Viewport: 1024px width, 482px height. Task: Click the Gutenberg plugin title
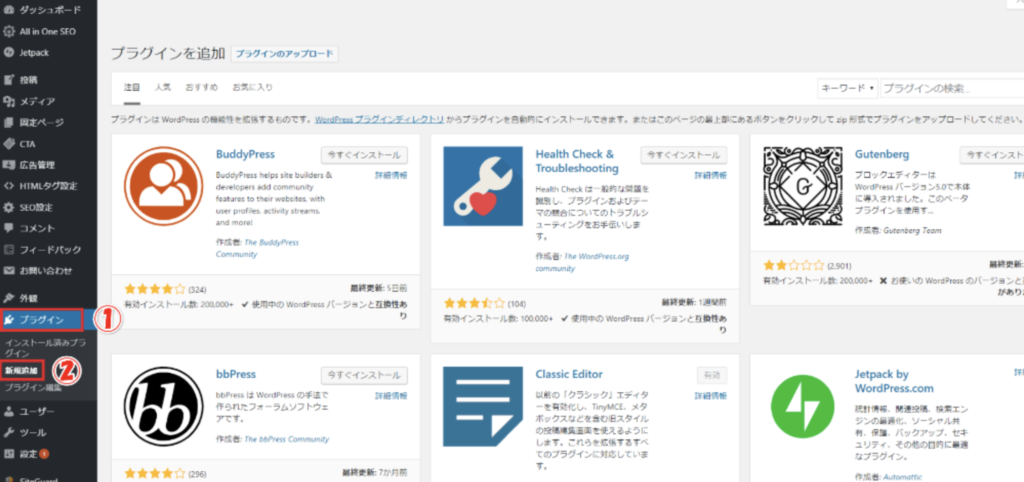coord(882,155)
